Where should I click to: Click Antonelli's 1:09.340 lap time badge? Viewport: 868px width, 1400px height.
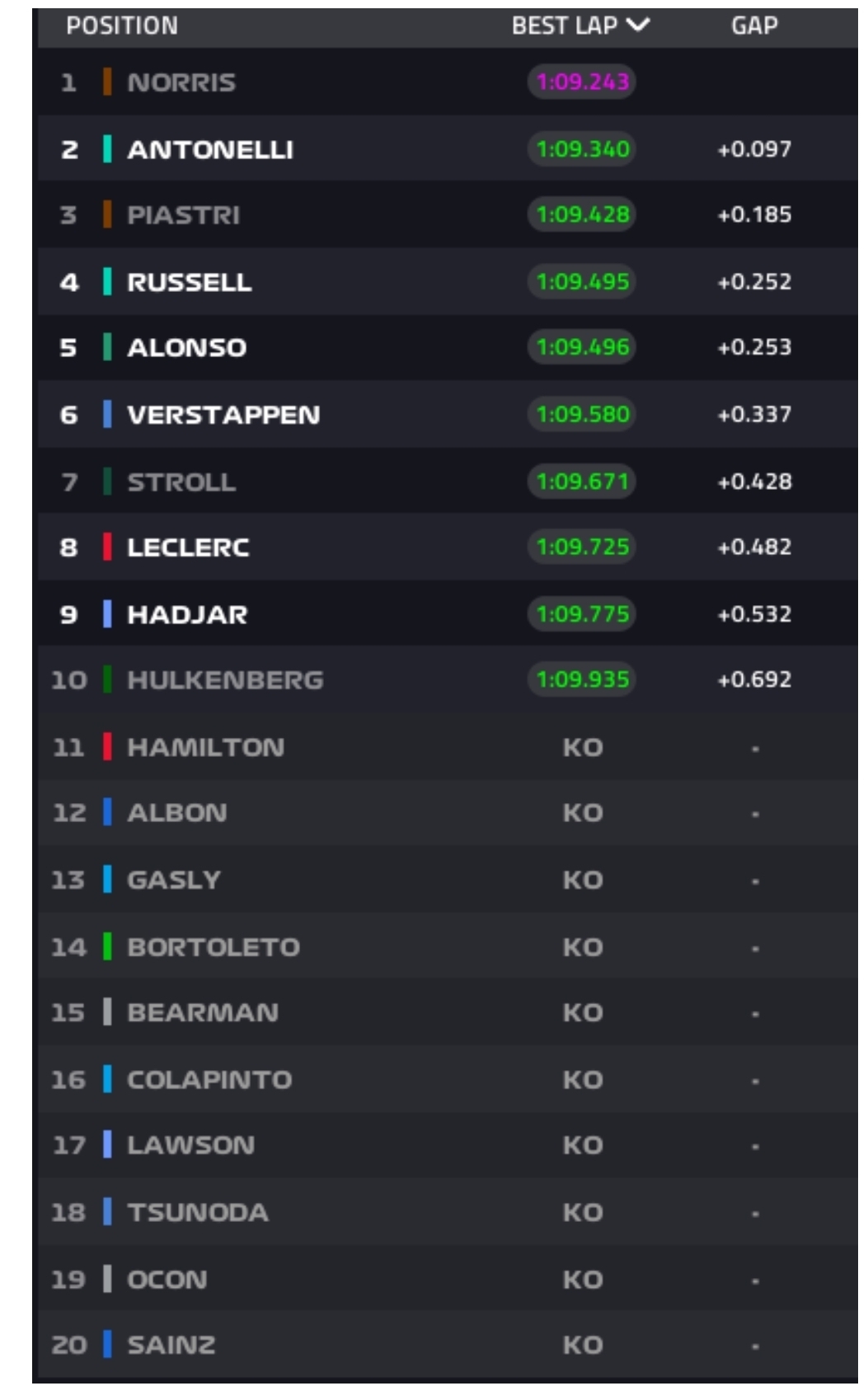582,149
